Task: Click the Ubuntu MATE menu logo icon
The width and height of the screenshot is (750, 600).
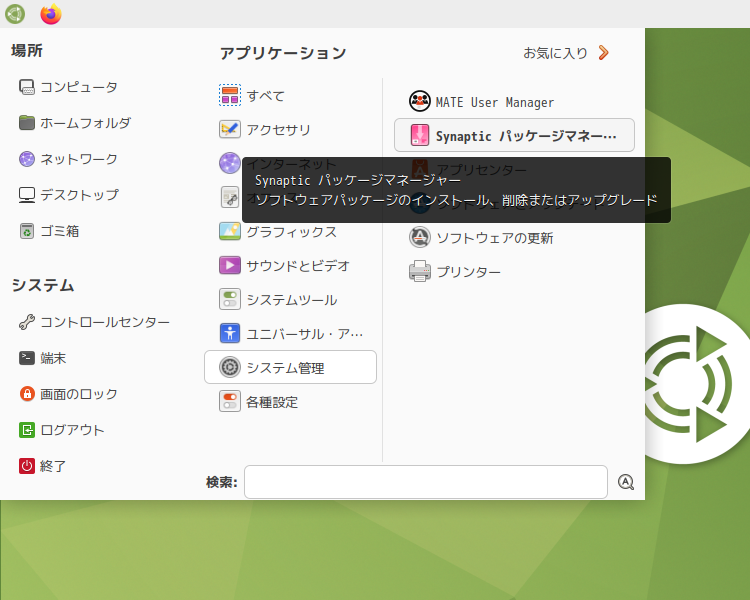Action: pos(15,14)
